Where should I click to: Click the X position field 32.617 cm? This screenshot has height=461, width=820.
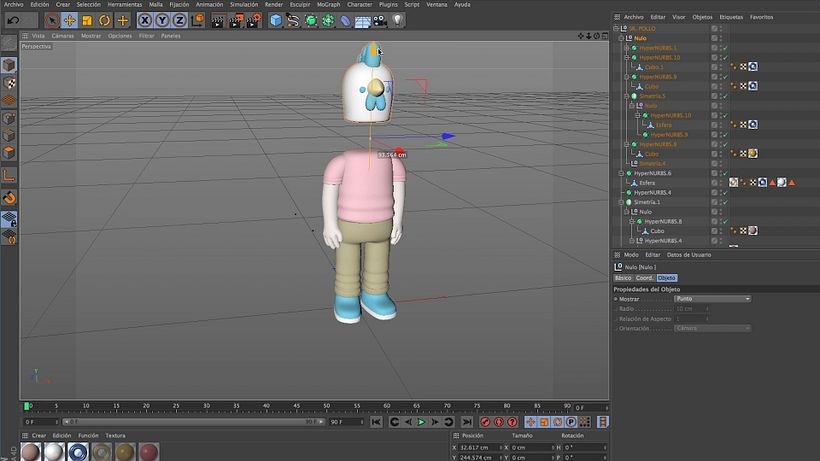[480, 448]
